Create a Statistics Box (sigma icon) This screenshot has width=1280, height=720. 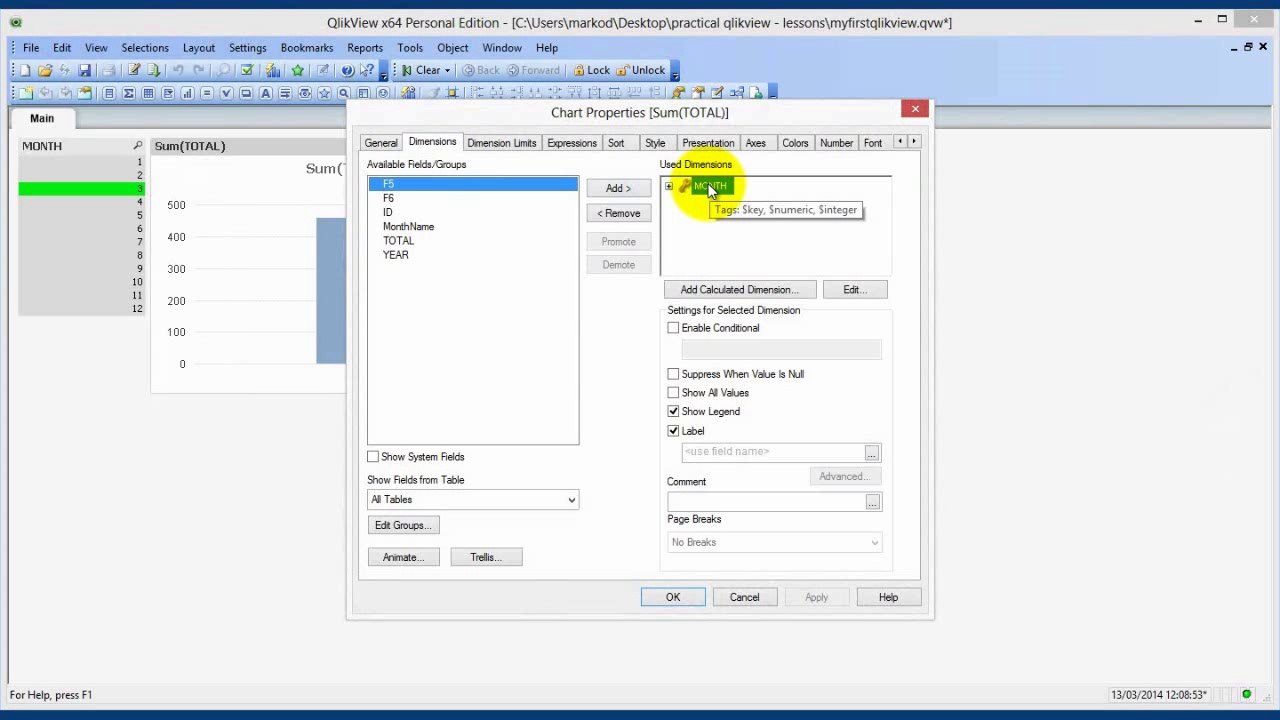[129, 93]
